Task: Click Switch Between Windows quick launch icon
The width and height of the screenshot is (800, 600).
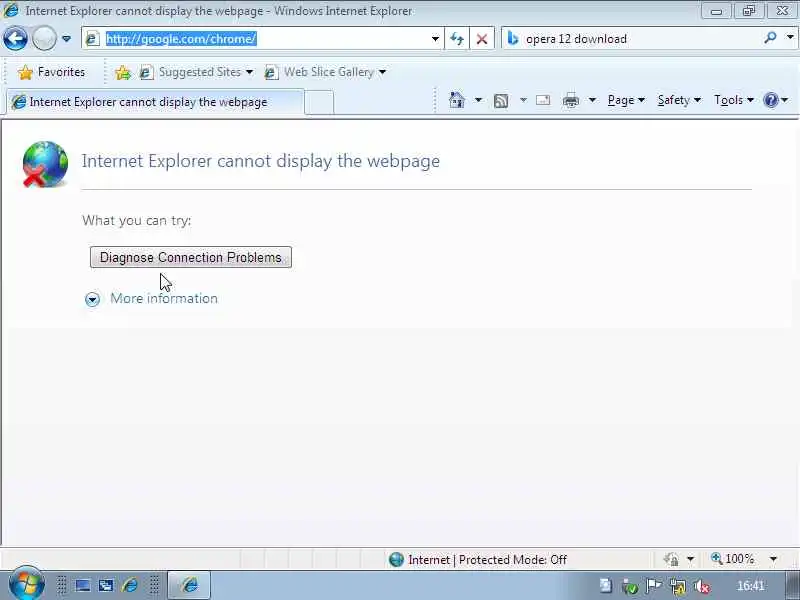Action: pos(106,585)
